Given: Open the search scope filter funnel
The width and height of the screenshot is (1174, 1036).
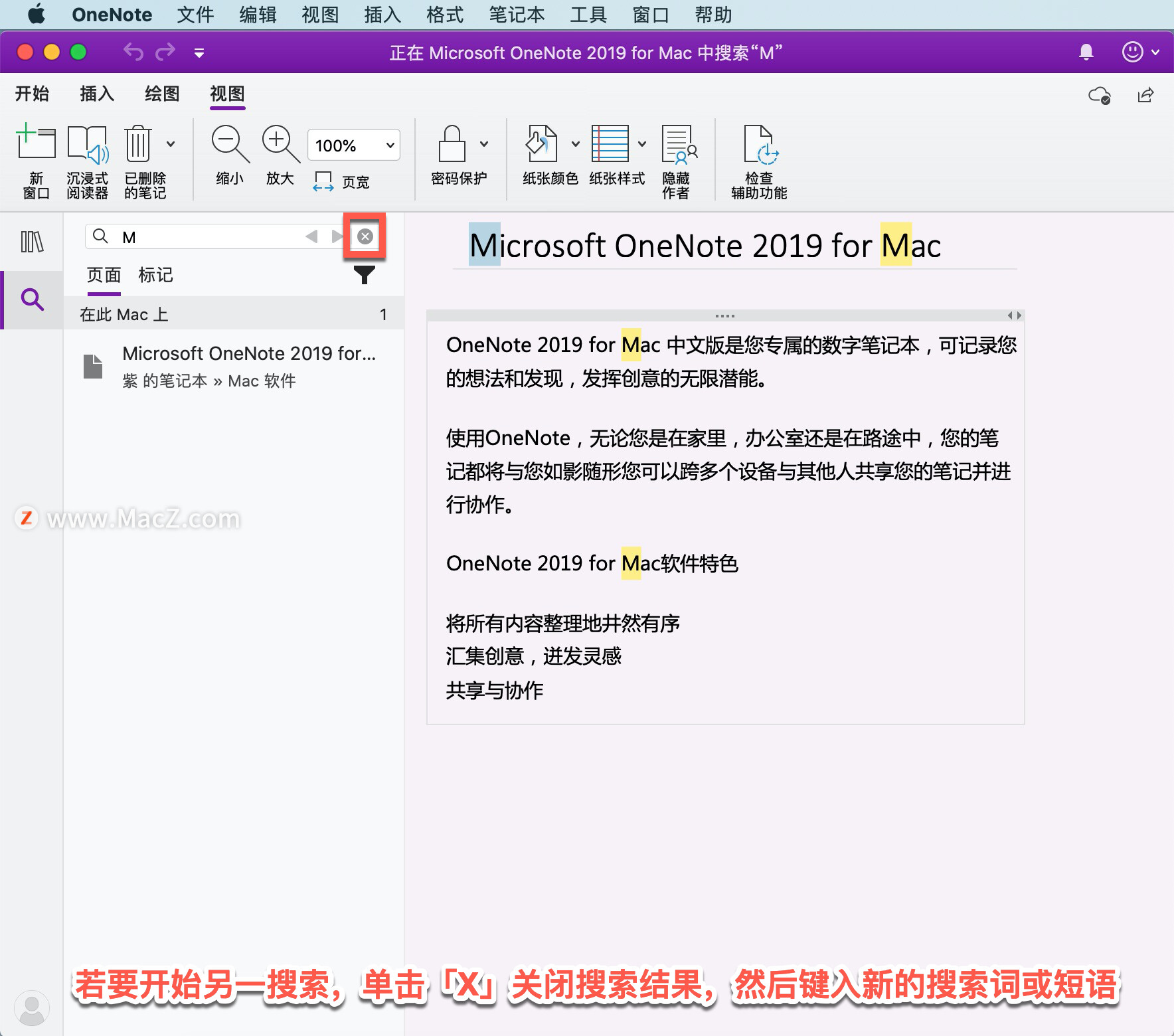Looking at the screenshot, I should [x=364, y=274].
